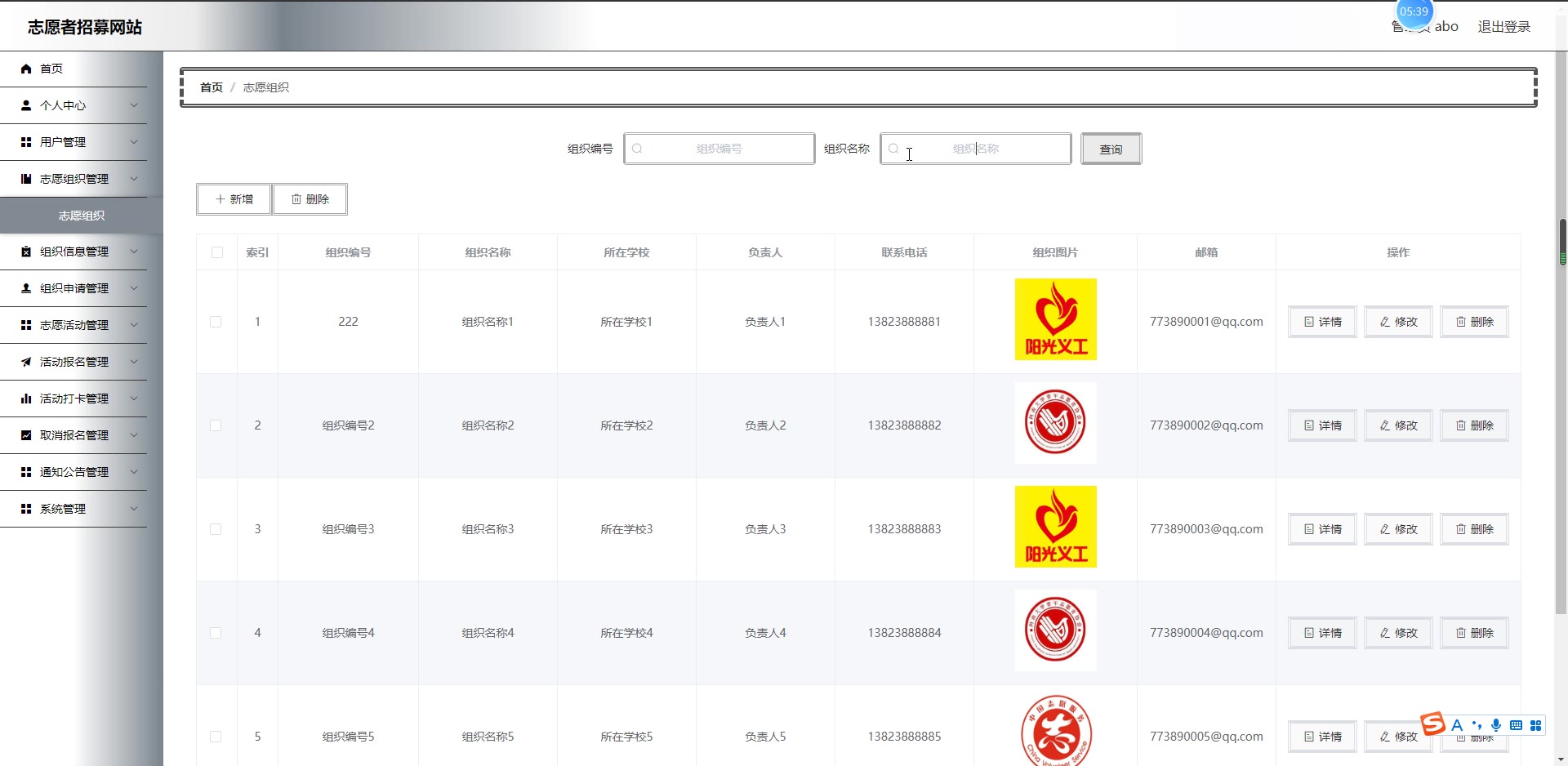This screenshot has width=1568, height=766.
Task: Expand the 组织申请管理 menu chevron
Action: point(134,288)
